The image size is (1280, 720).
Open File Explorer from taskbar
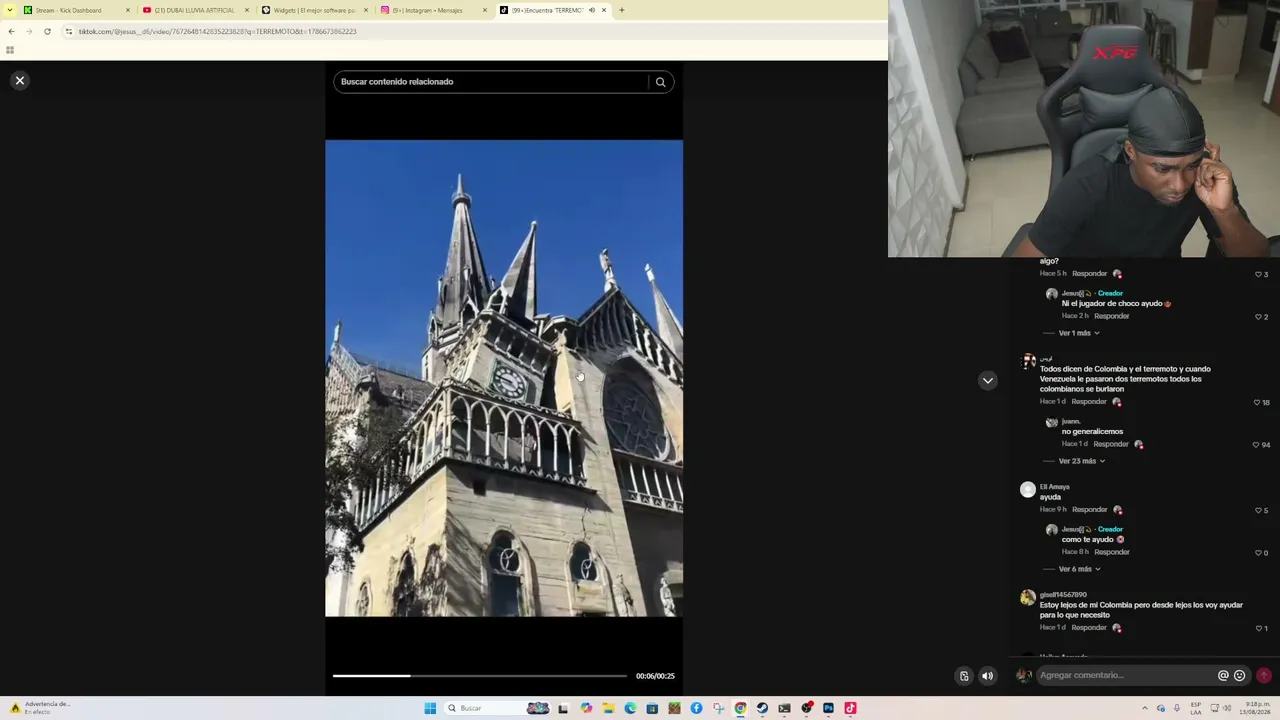608,708
